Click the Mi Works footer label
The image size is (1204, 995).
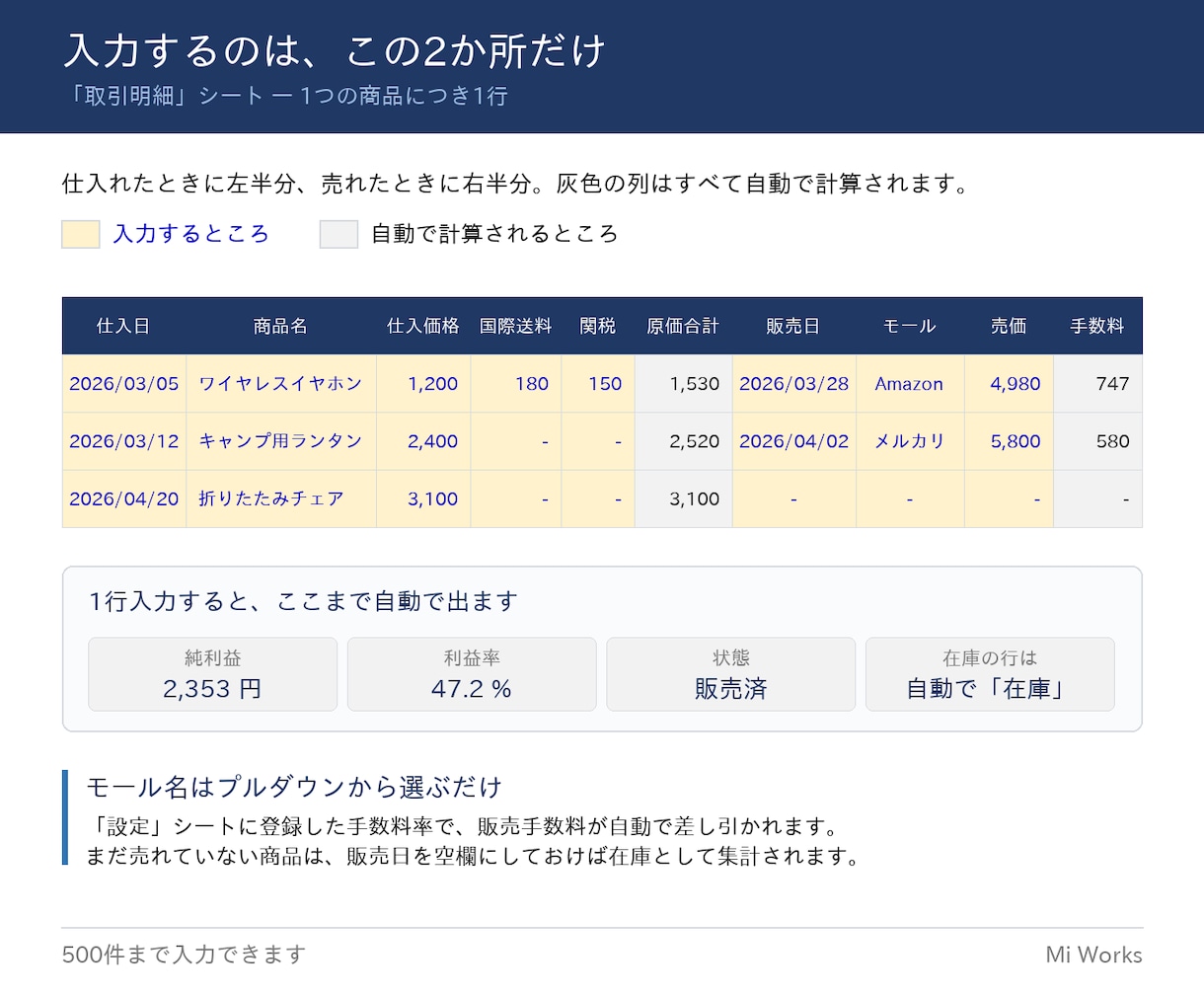[x=1094, y=955]
